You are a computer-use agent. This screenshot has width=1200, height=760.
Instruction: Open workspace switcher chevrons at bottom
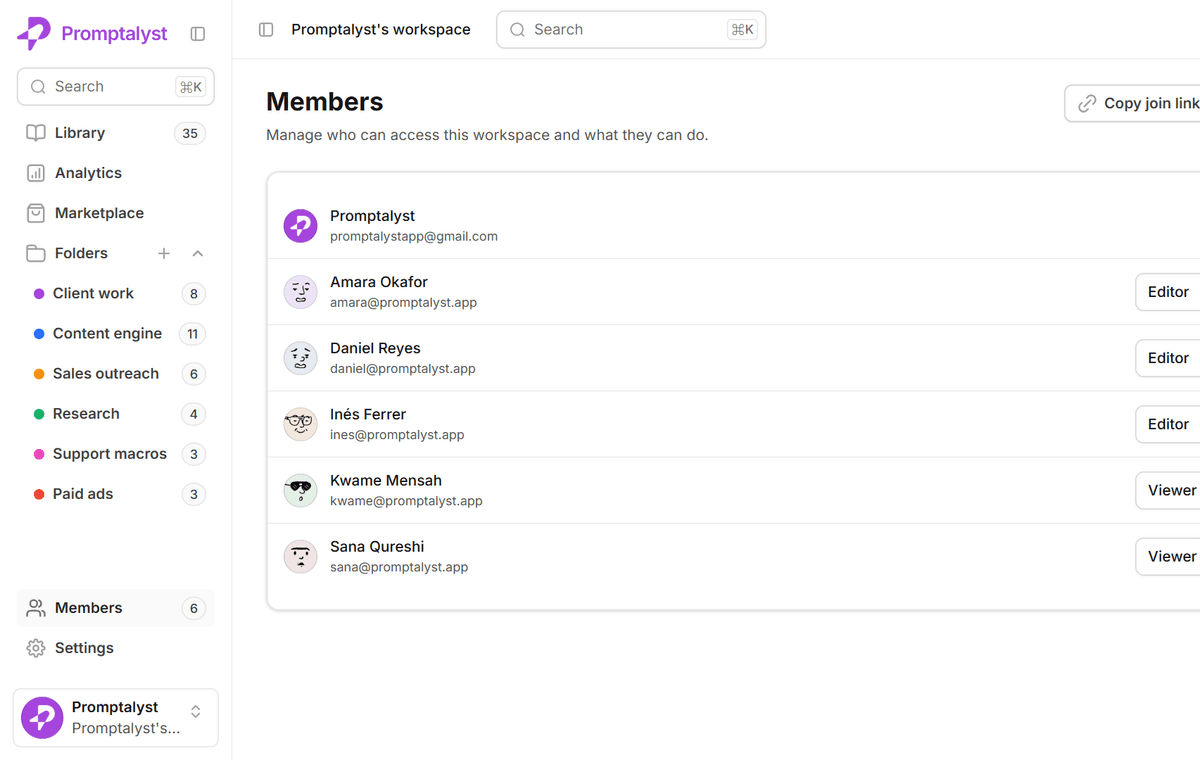(196, 712)
